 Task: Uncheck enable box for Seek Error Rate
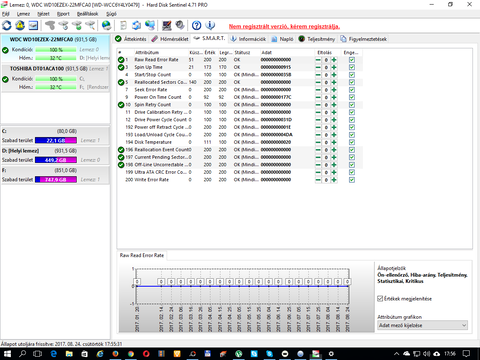pos(352,90)
